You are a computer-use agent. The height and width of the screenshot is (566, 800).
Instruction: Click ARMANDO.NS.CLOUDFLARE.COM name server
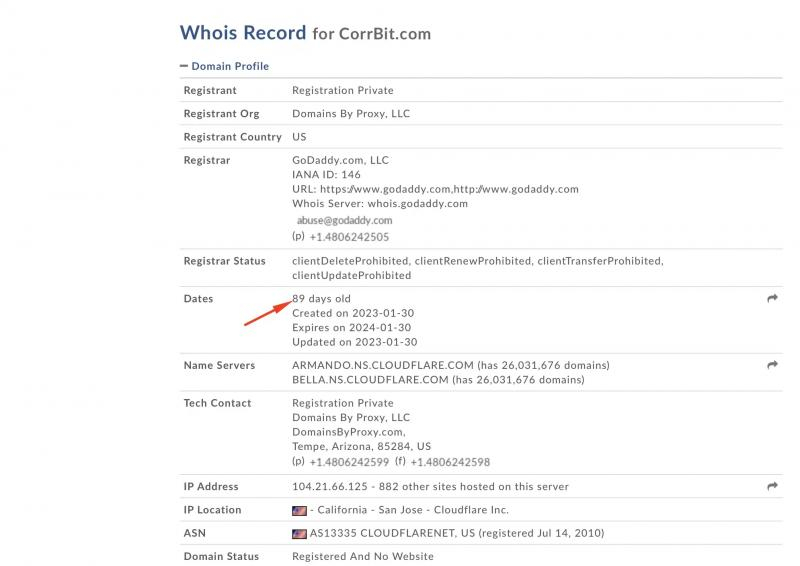click(x=383, y=365)
